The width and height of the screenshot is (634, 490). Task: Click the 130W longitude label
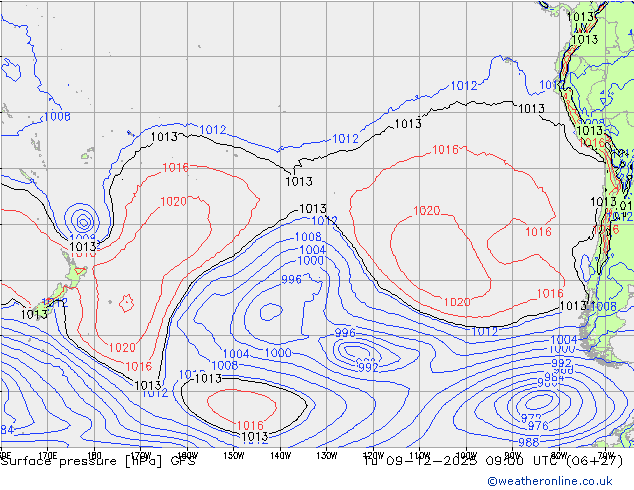pyautogui.click(x=327, y=455)
